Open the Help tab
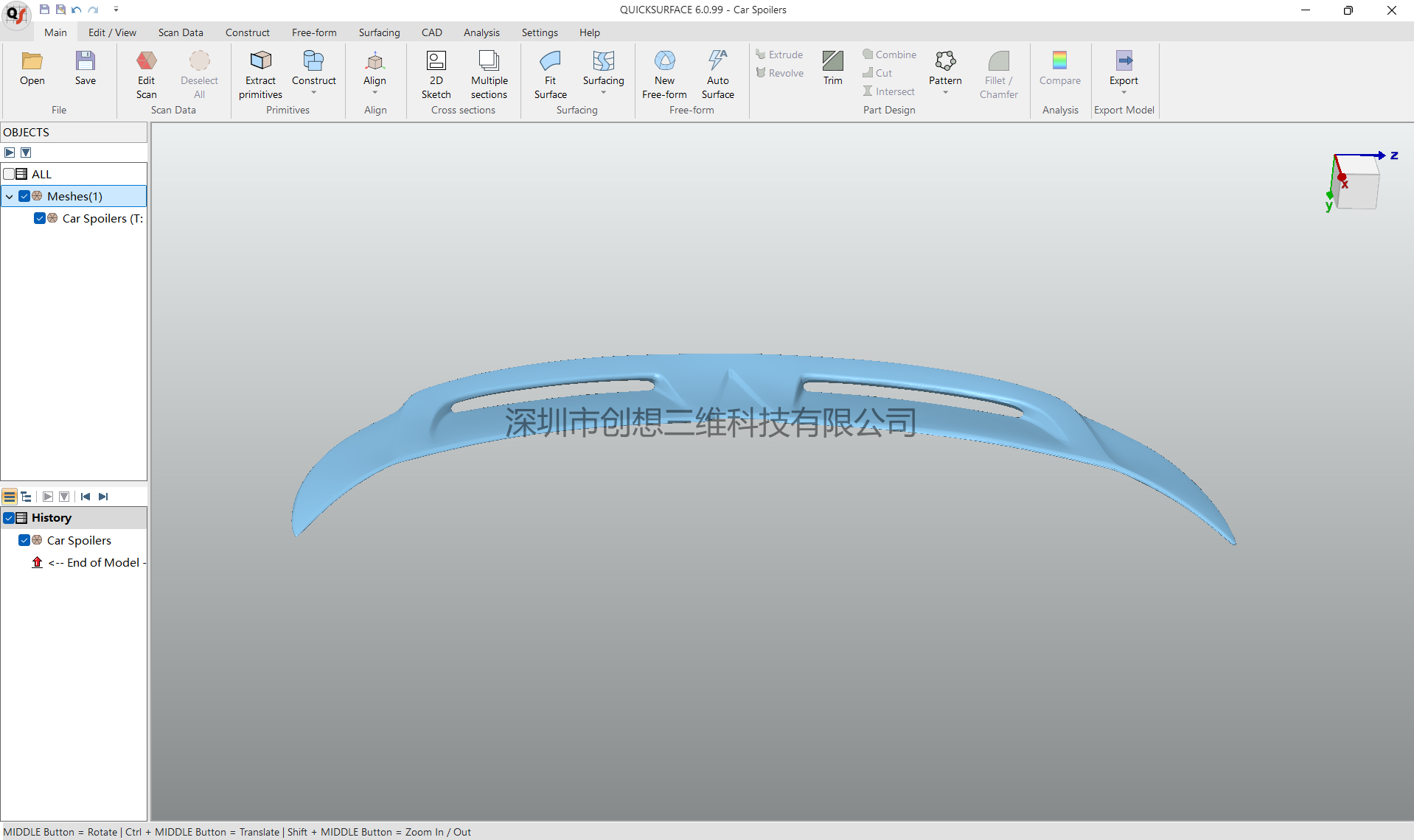Image resolution: width=1414 pixels, height=840 pixels. click(x=589, y=32)
